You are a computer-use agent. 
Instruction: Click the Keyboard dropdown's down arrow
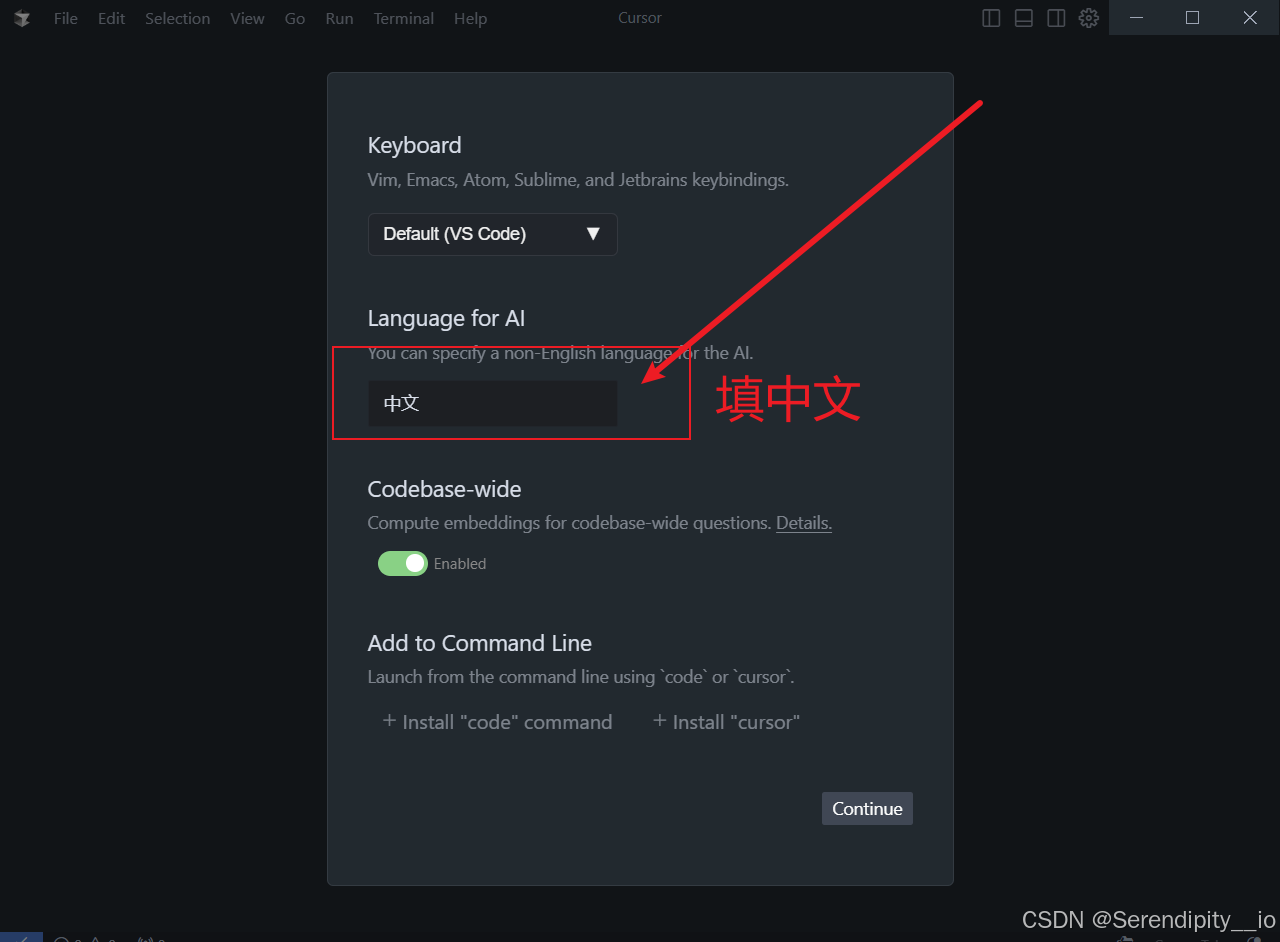click(x=593, y=234)
